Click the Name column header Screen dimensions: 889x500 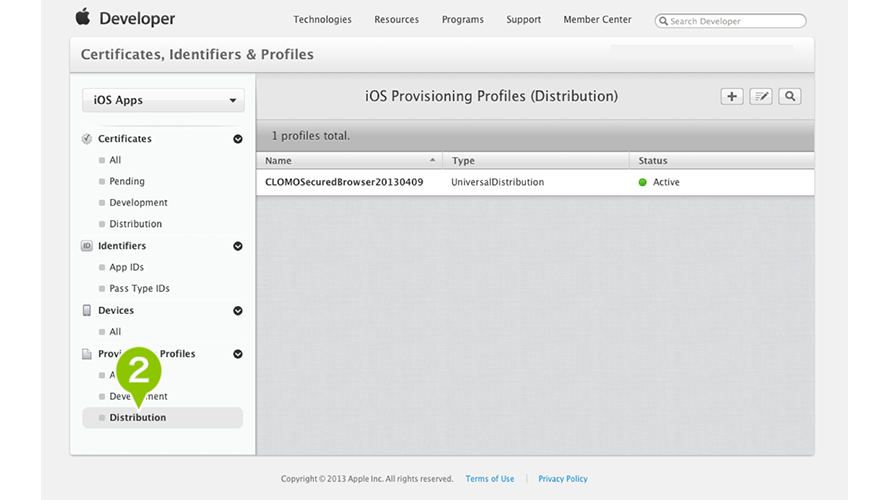pos(349,160)
